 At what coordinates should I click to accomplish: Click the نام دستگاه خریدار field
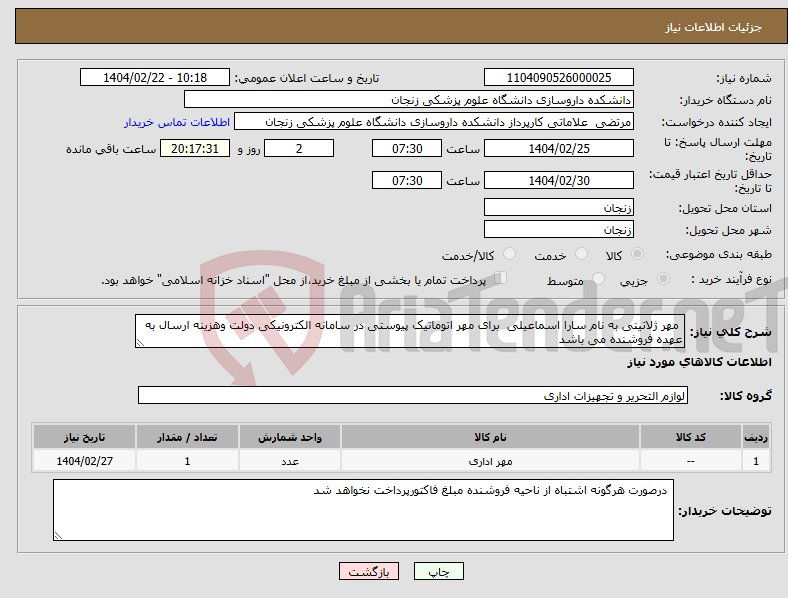coord(409,99)
